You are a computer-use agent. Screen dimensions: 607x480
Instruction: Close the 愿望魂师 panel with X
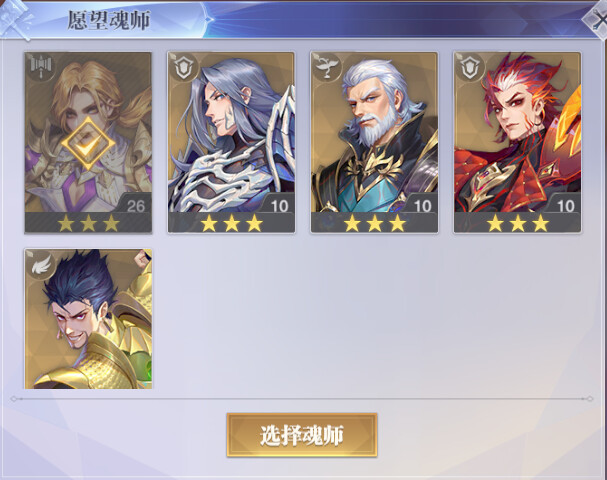[598, 20]
